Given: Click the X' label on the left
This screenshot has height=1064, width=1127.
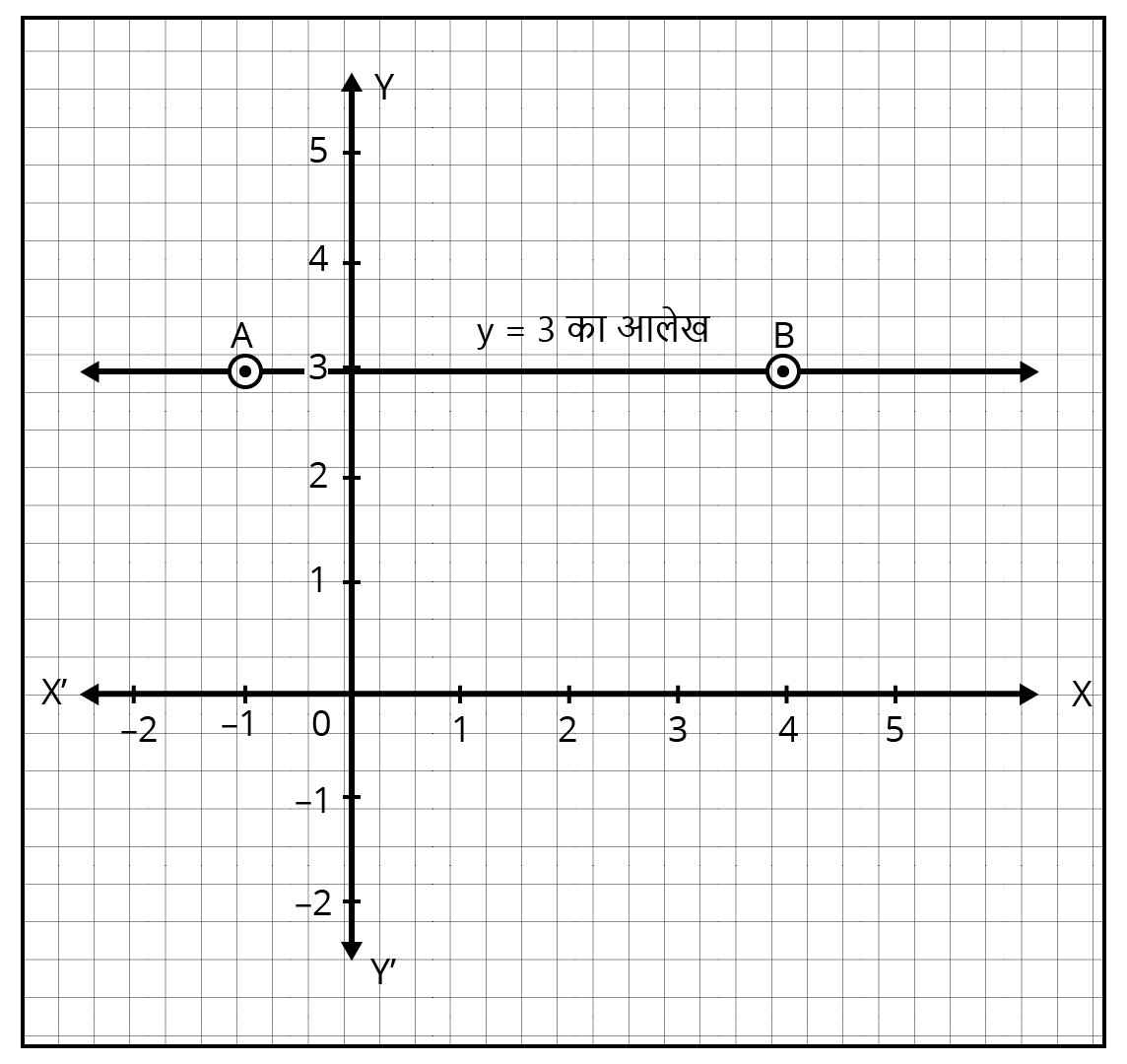Looking at the screenshot, I should point(54,693).
